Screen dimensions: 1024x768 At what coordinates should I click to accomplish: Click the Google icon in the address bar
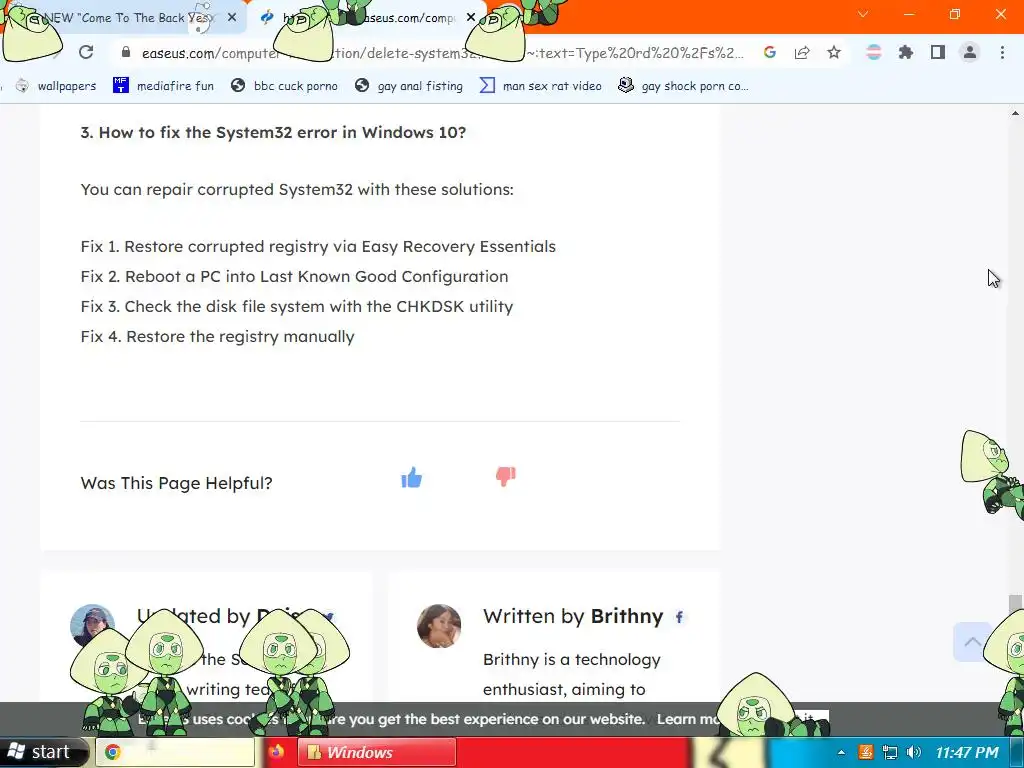click(769, 52)
